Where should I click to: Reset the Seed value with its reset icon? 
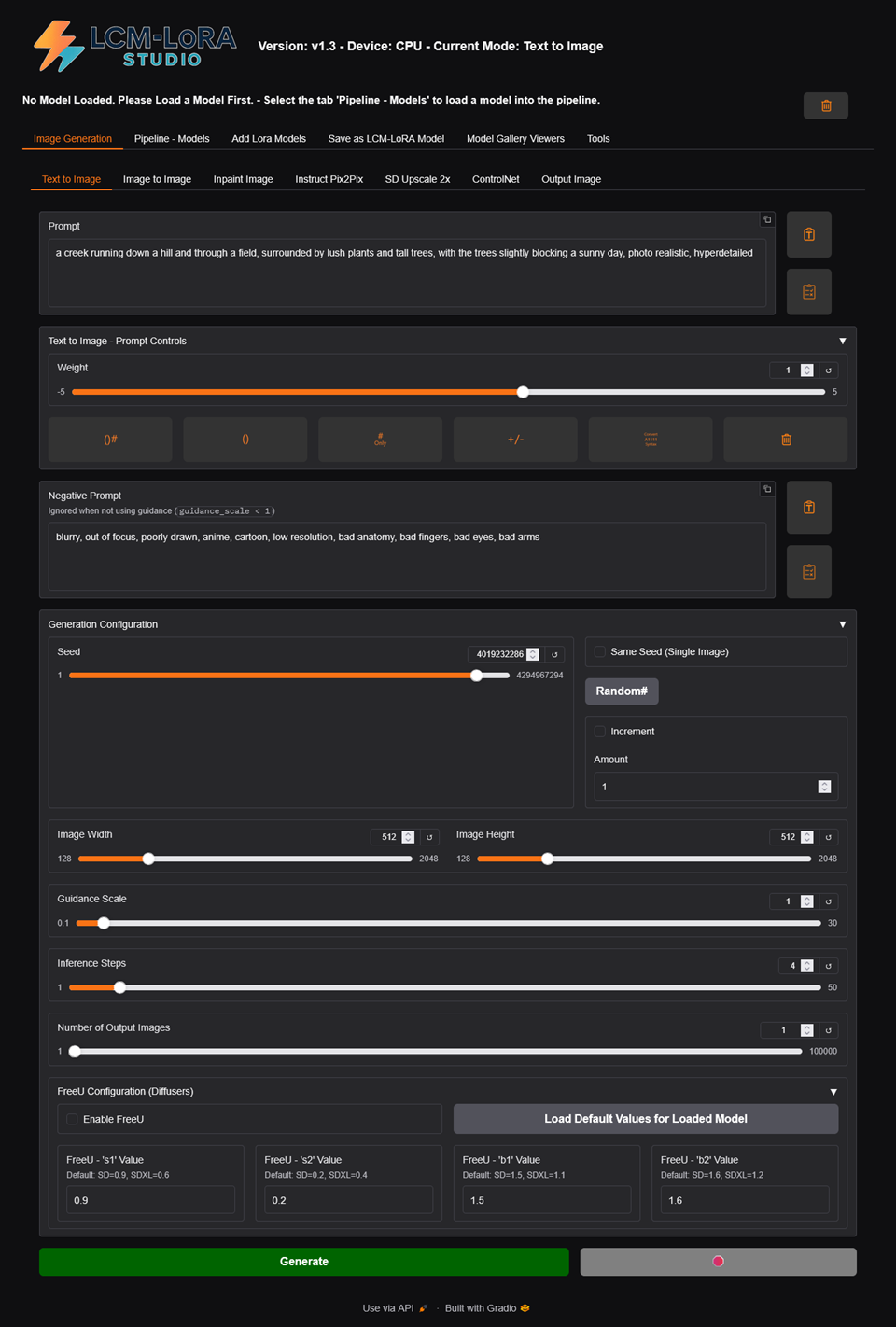pos(554,654)
